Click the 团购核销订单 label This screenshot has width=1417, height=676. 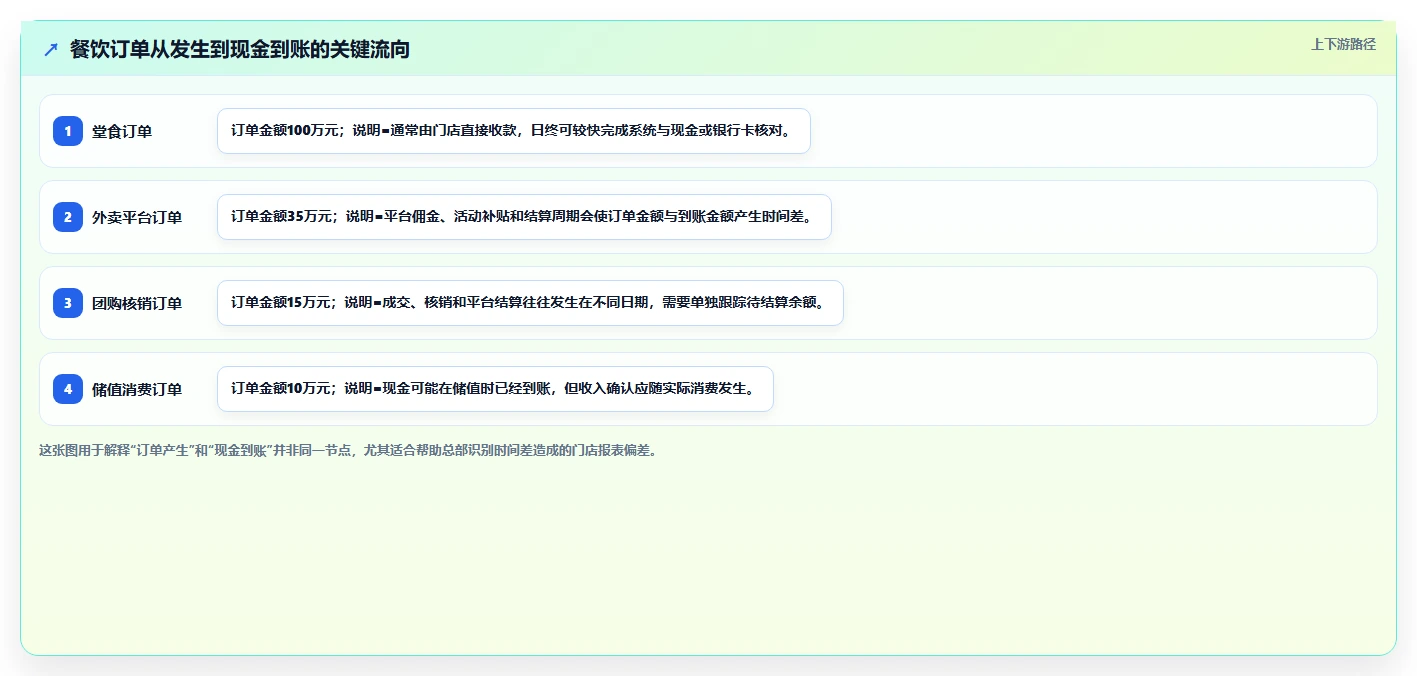point(137,303)
